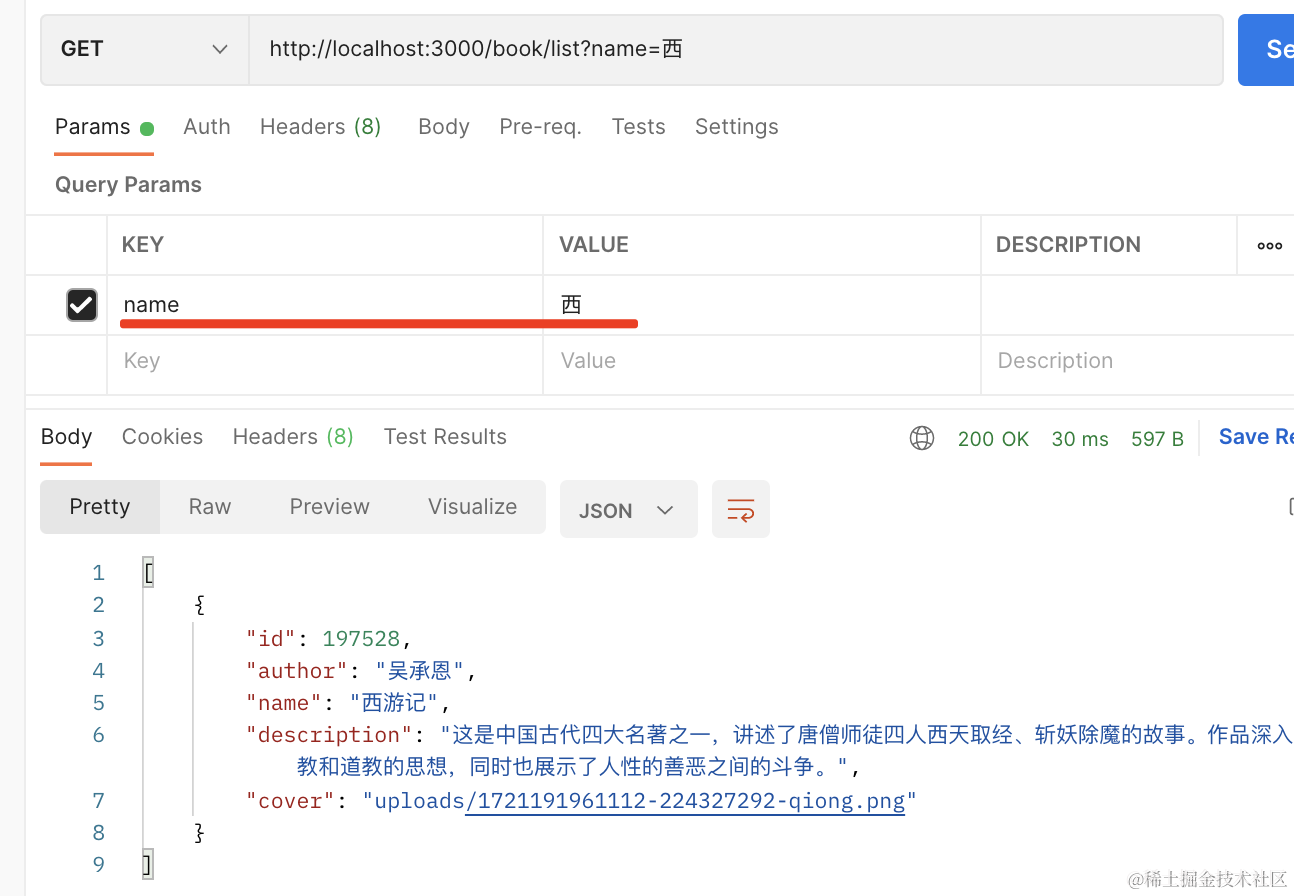Image resolution: width=1294 pixels, height=896 pixels.
Task: Open the three-dots column options
Action: pos(1269,245)
